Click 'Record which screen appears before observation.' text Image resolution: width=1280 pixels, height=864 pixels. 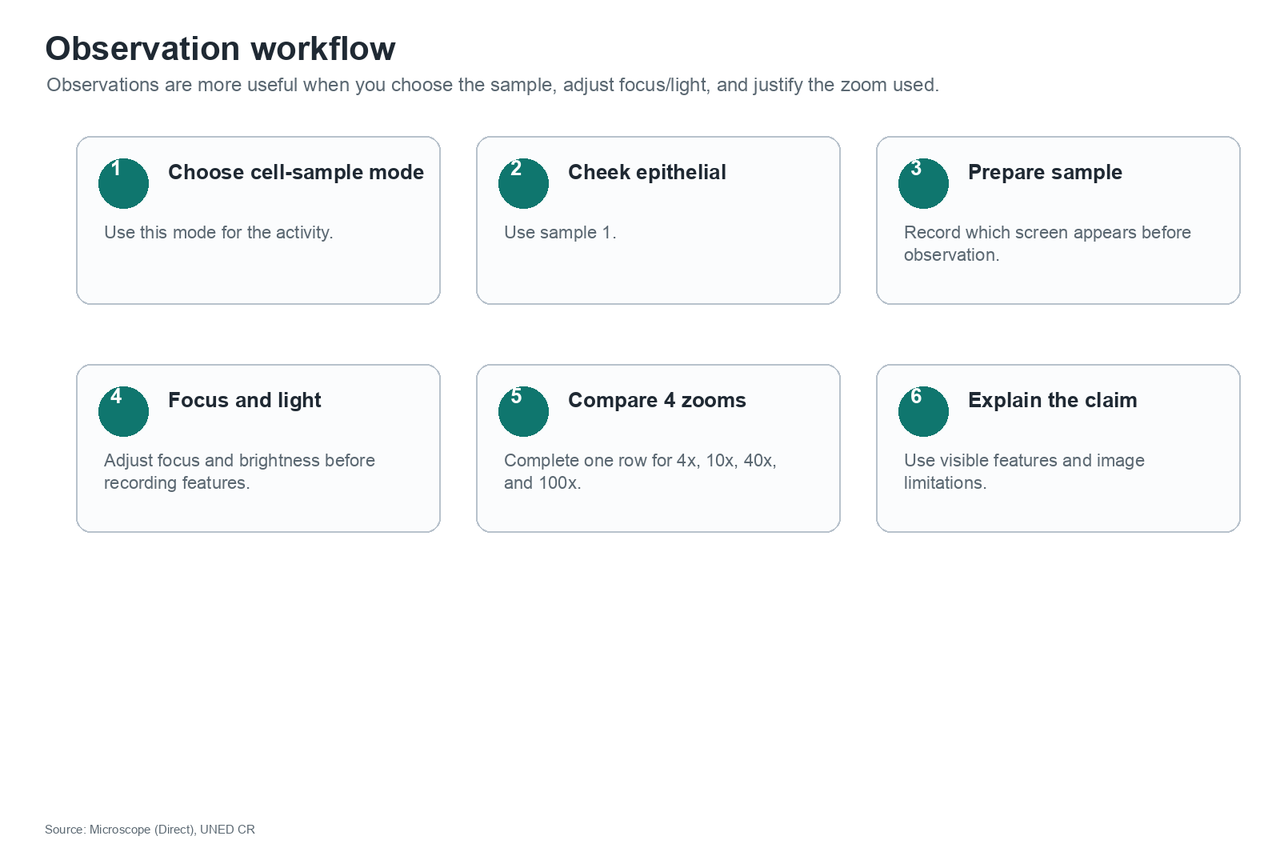1047,243
